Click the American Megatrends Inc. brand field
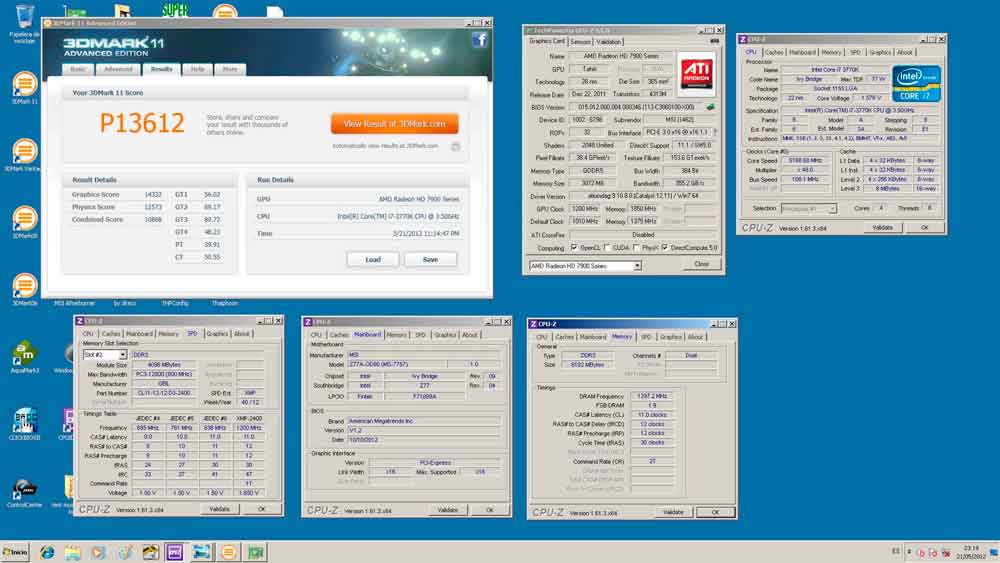Image resolution: width=1000 pixels, height=563 pixels. pos(423,421)
